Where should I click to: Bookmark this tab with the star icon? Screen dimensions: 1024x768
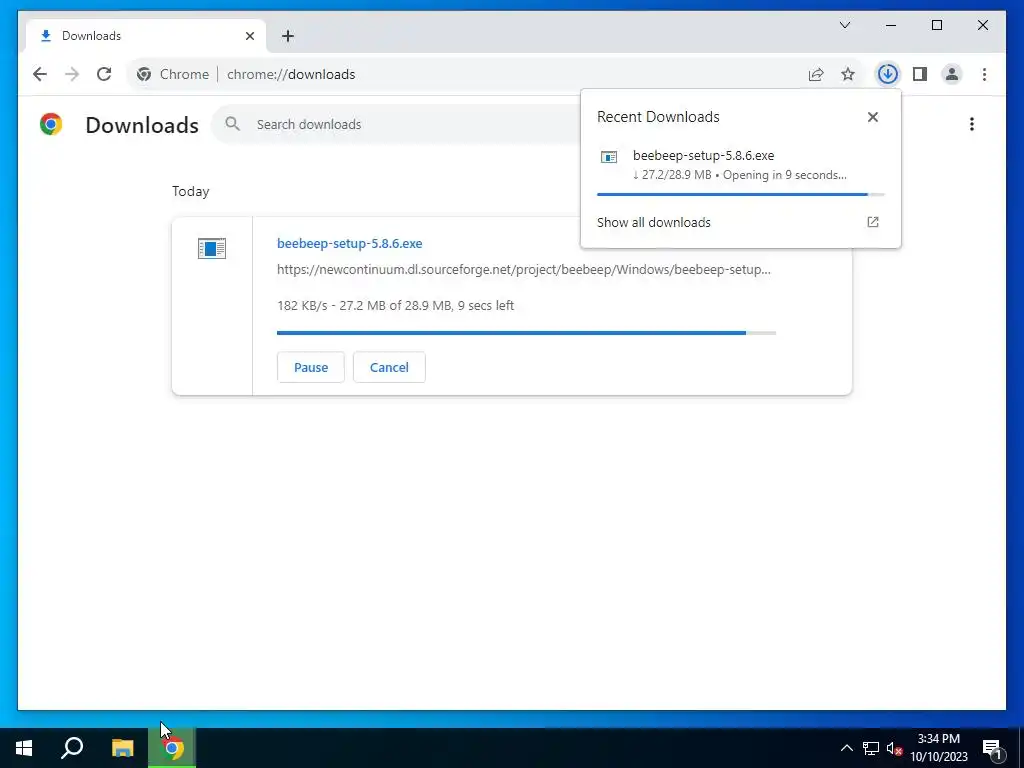(x=848, y=74)
